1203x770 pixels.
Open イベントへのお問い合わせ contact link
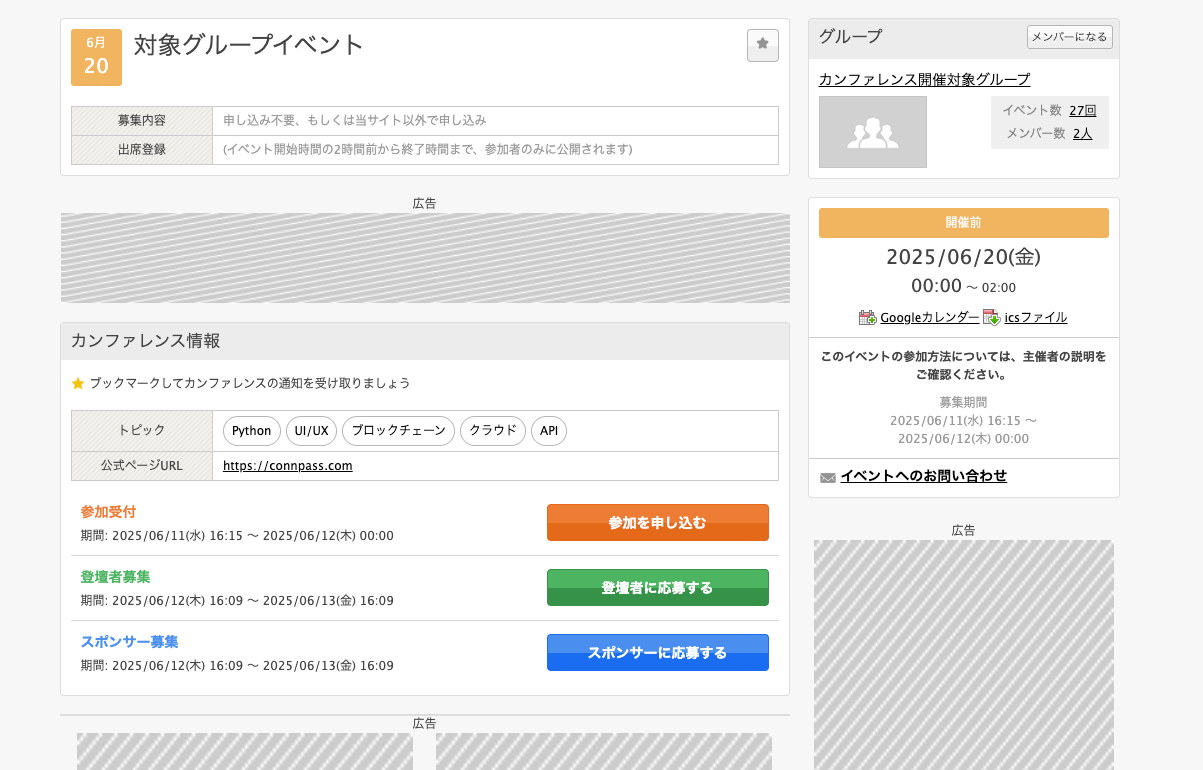[x=921, y=476]
